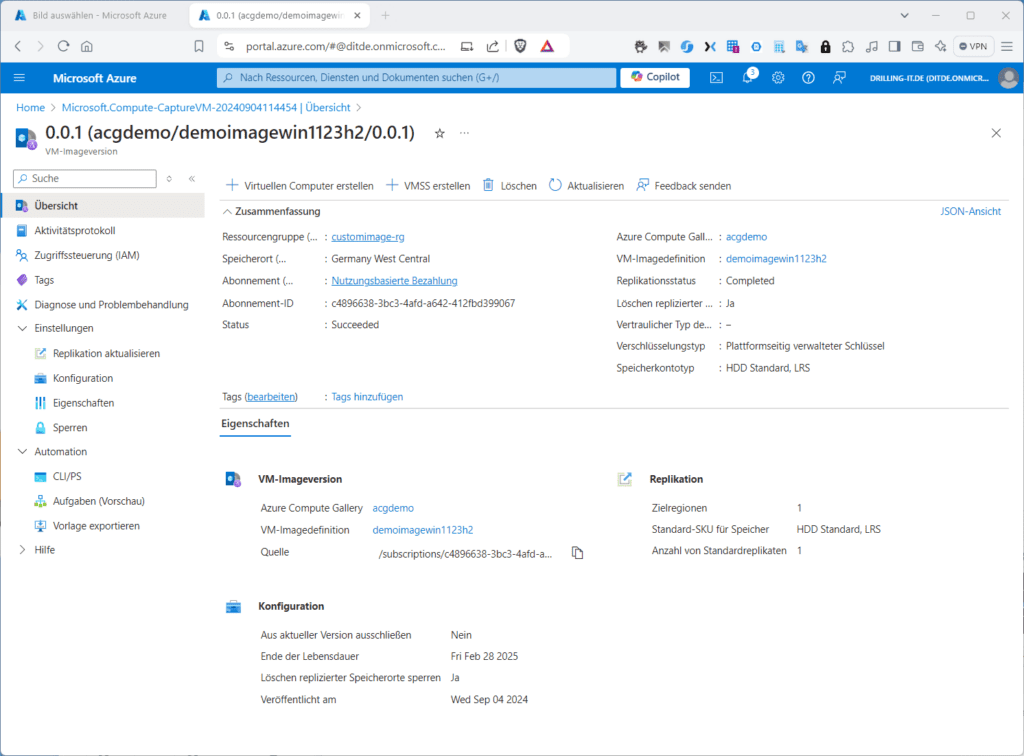
Task: Open acgdemo gallery link in Zusammenfassung
Action: tap(746, 237)
